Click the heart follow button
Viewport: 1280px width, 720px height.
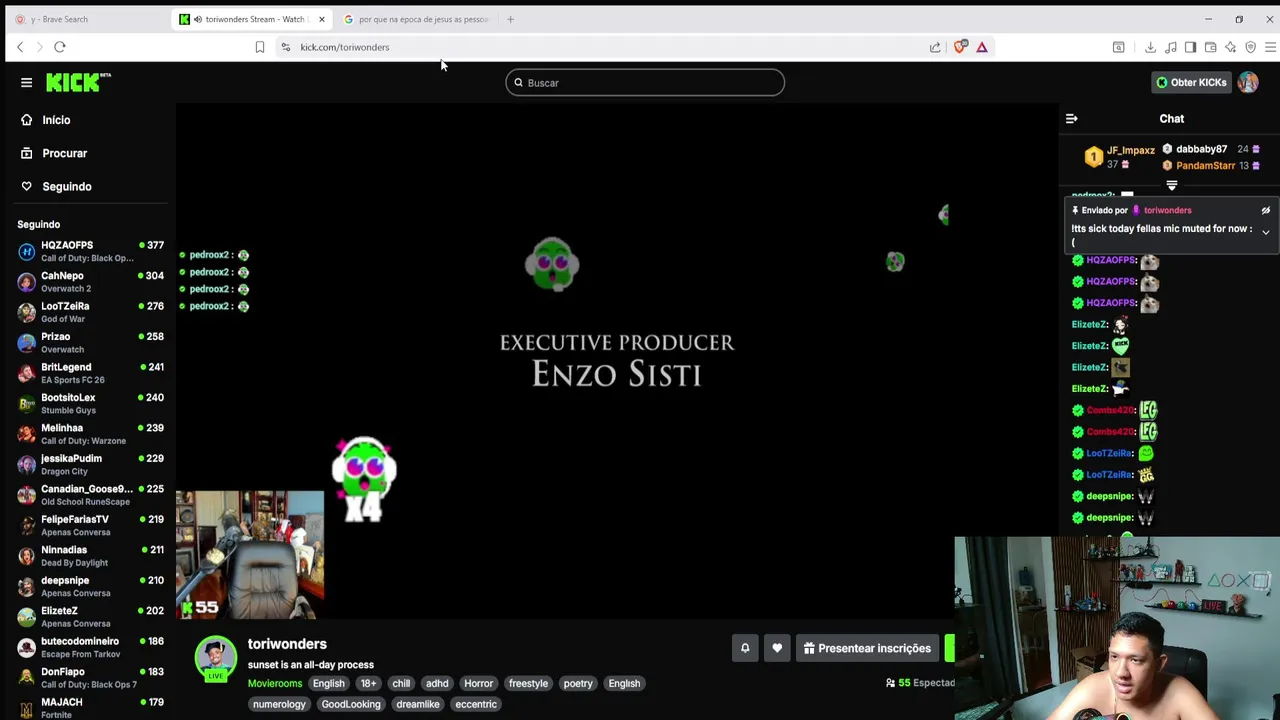[x=777, y=648]
